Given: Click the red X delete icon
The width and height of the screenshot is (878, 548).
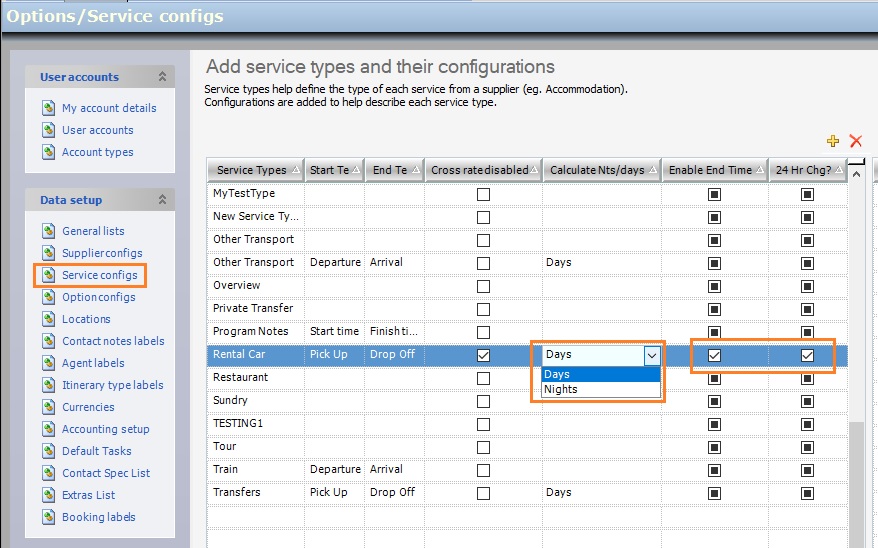Looking at the screenshot, I should point(855,141).
